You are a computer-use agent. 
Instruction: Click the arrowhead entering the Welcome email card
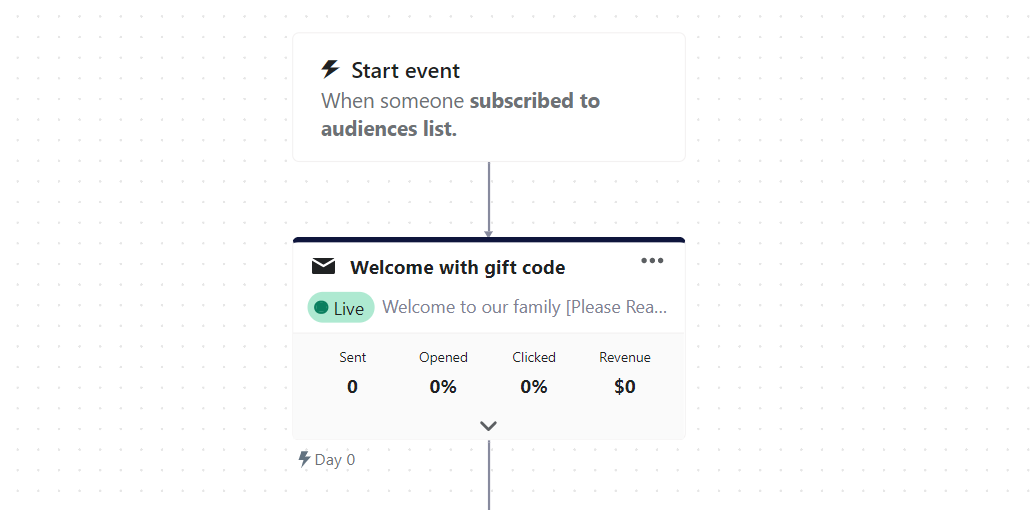[489, 233]
